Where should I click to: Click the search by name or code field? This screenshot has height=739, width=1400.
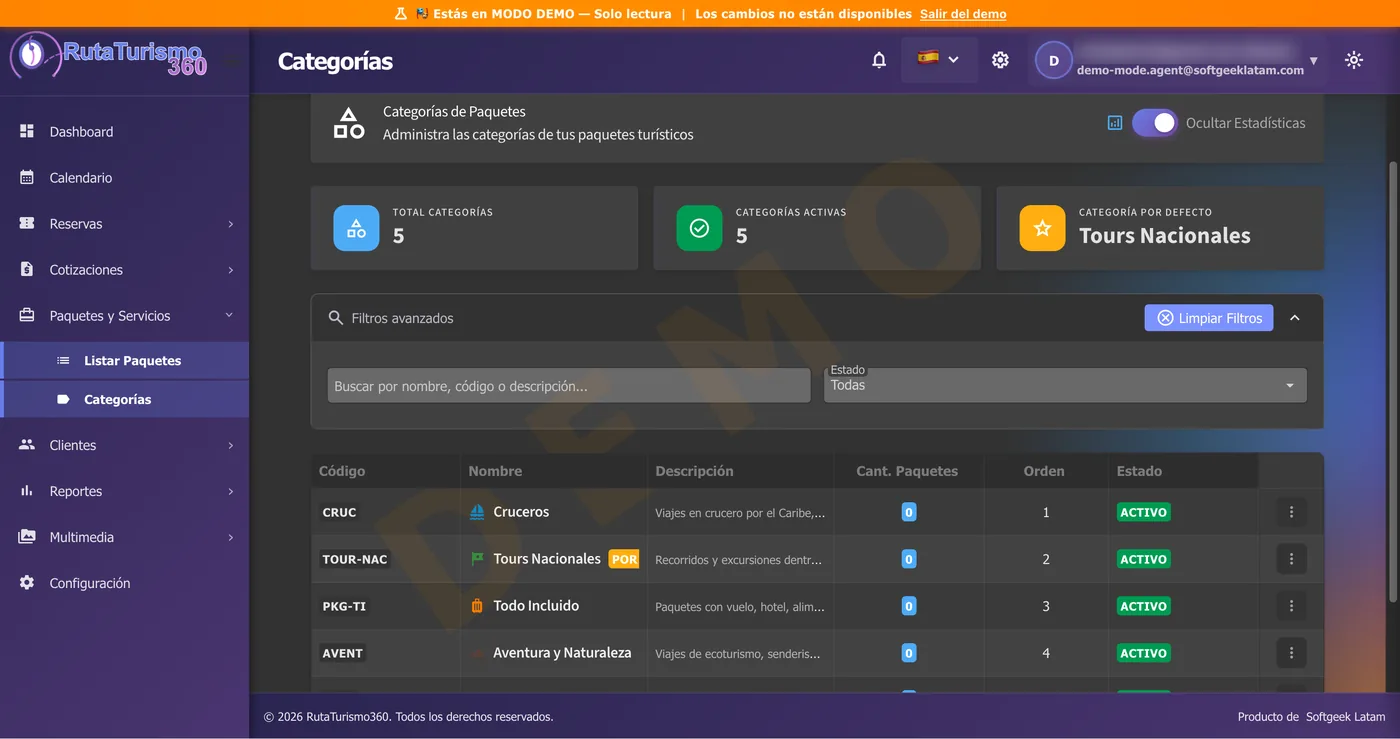pos(569,385)
